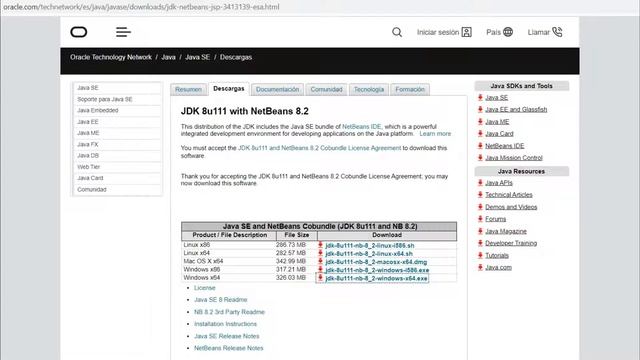Click download arrow icon for linux-x64.sh
The image size is (640, 360).
click(x=320, y=253)
